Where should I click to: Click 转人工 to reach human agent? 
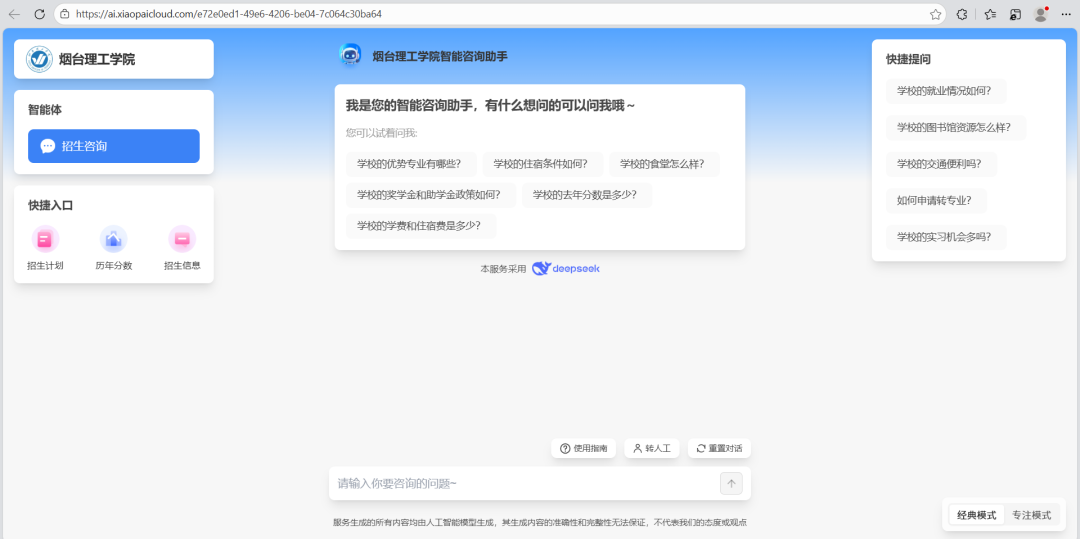[652, 448]
